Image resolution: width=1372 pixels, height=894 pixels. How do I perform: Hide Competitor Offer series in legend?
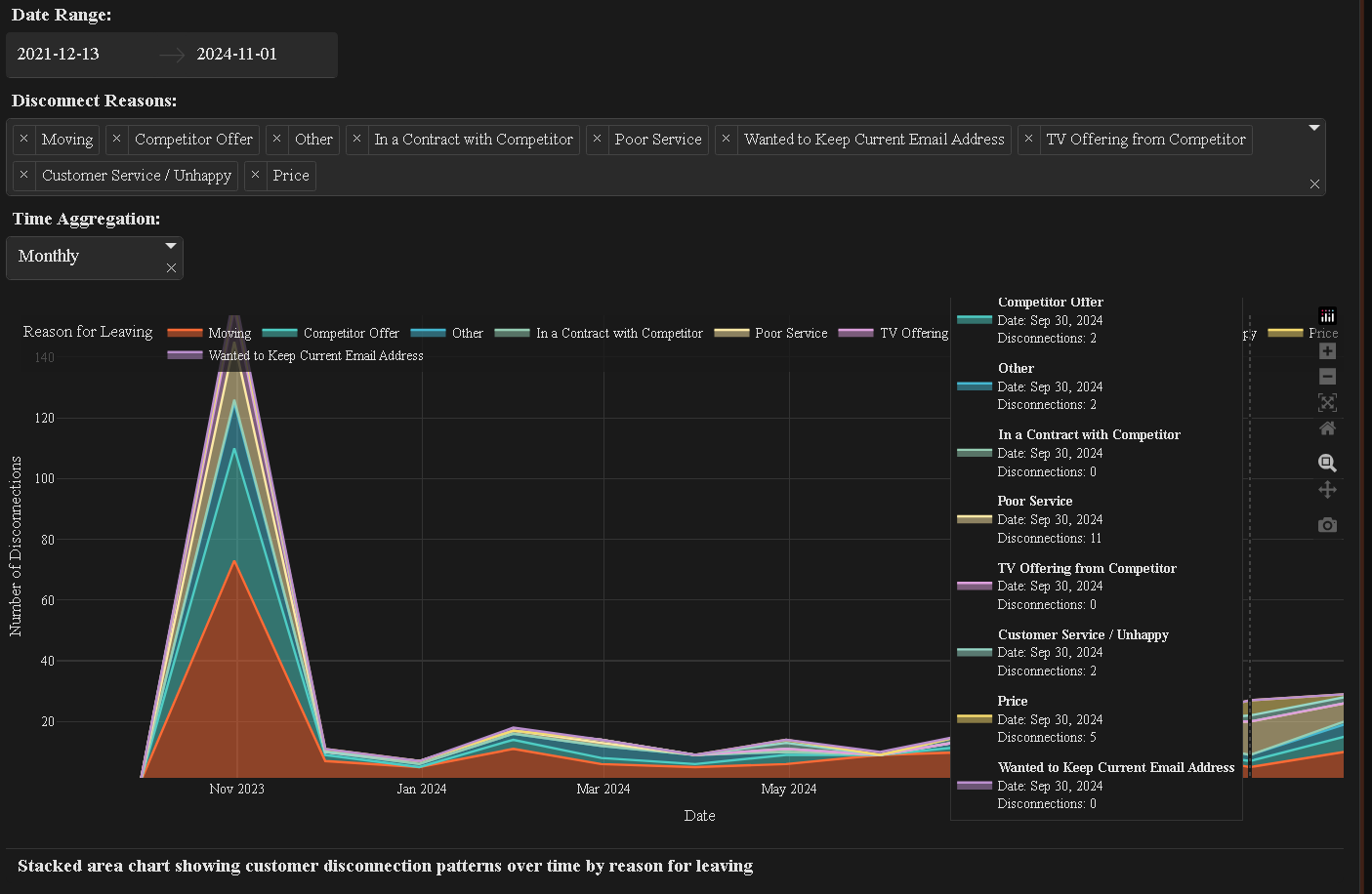click(351, 333)
